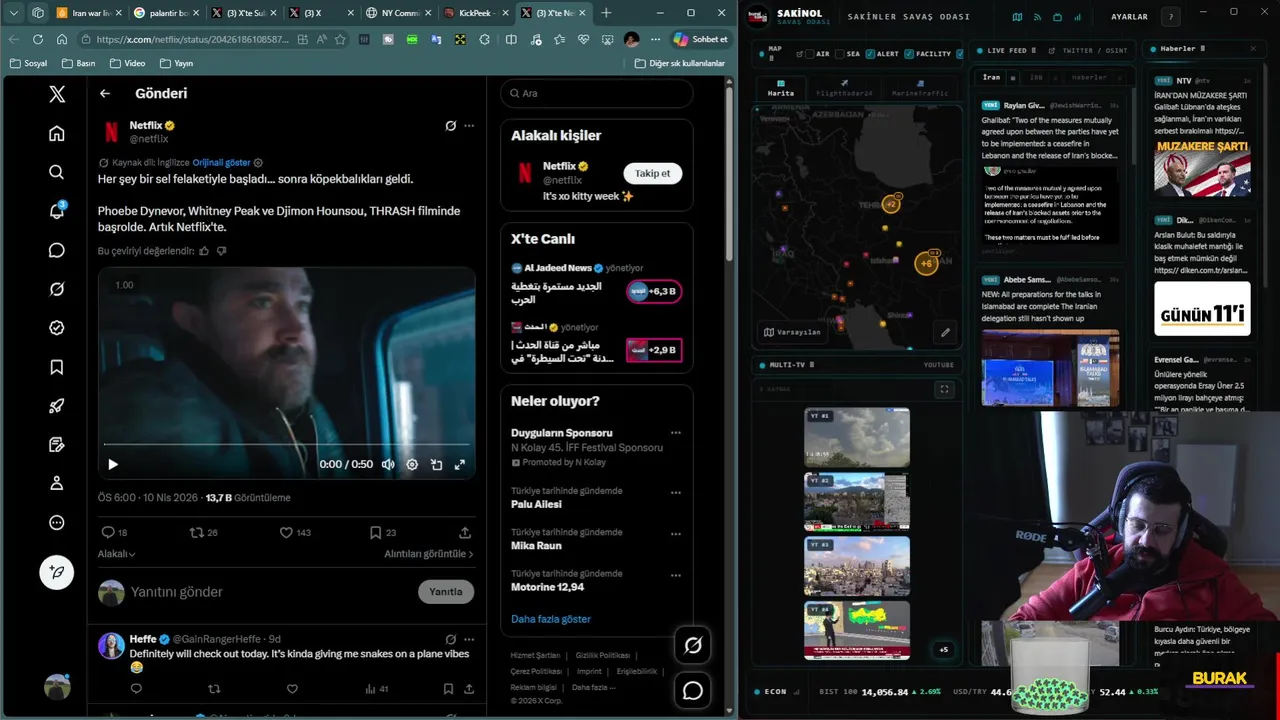Open Grok from the X sidebar

pos(57,289)
